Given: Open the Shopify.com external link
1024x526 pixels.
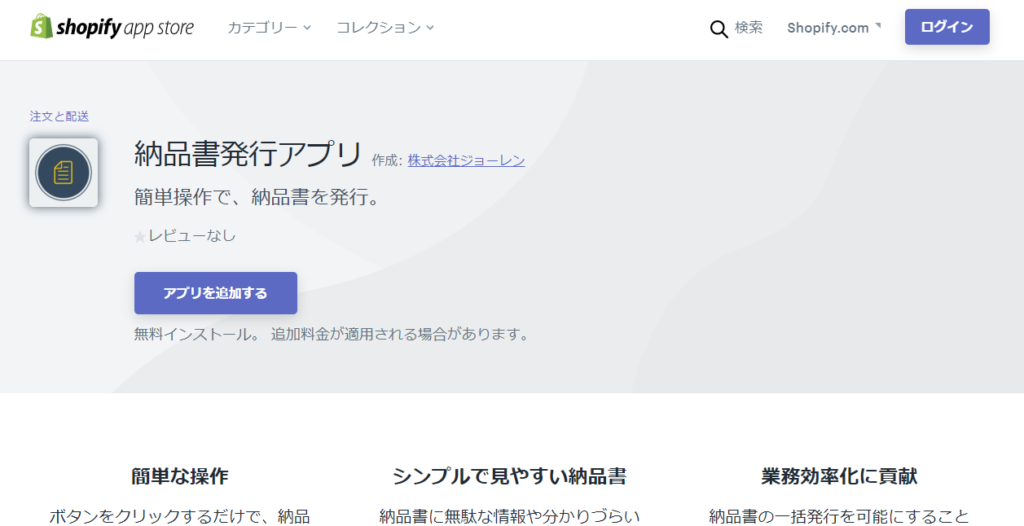Looking at the screenshot, I should [834, 27].
